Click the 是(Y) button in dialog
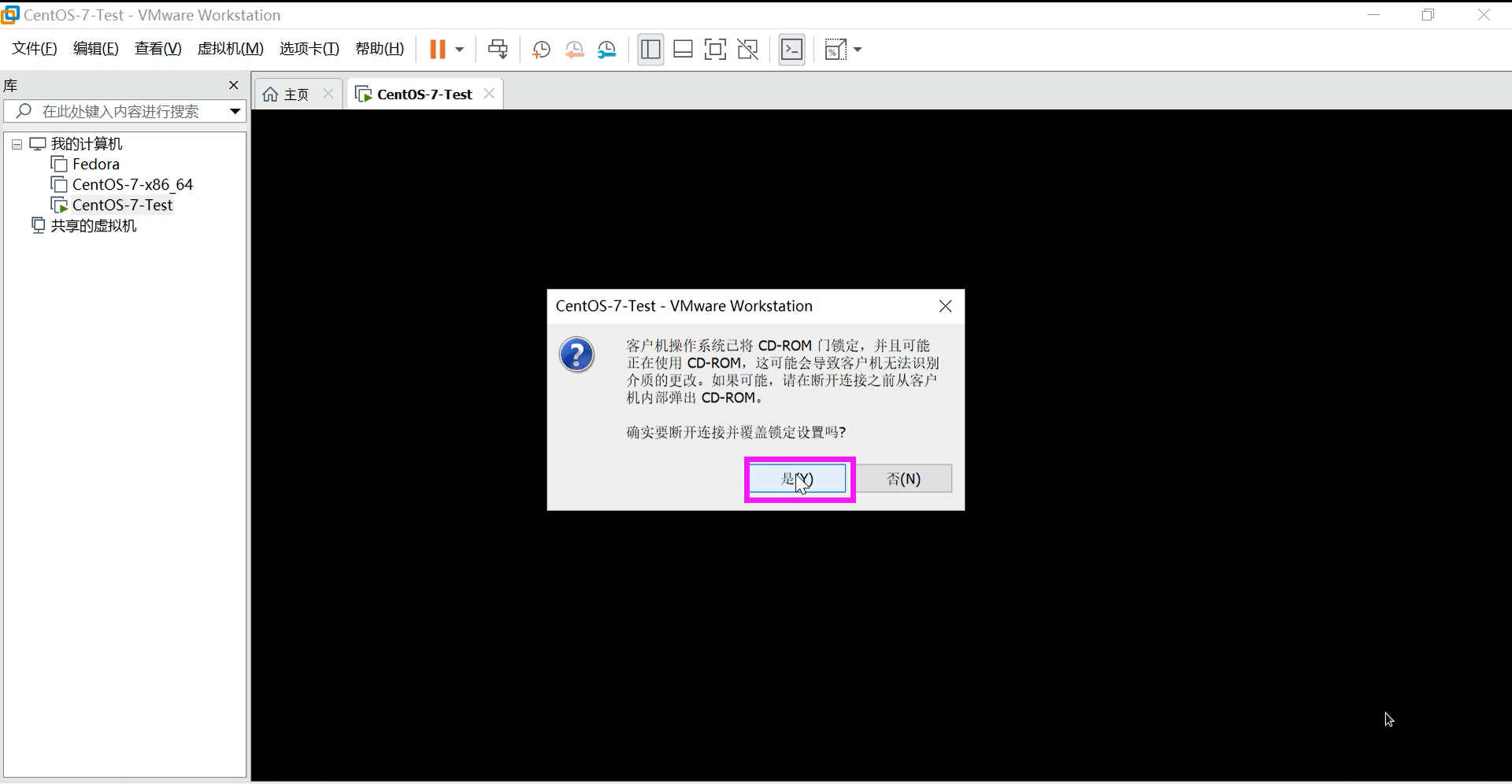The image size is (1512, 784). pos(798,479)
